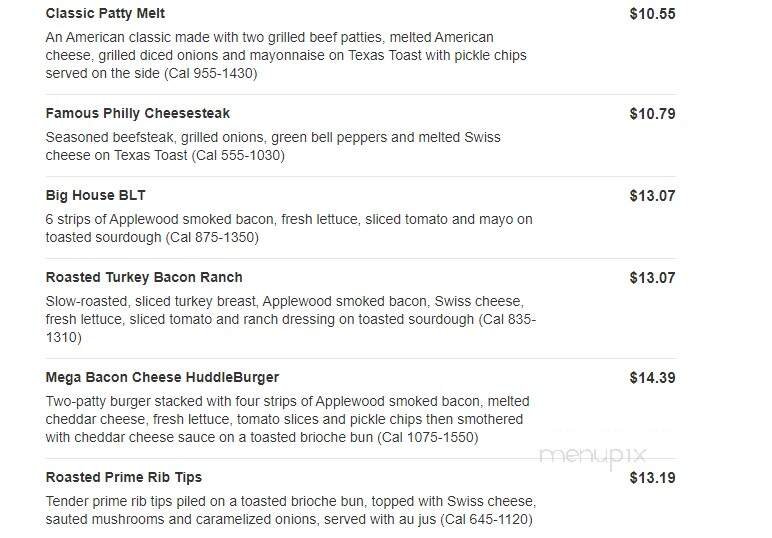
Task: Click the $10.79 price
Action: pyautogui.click(x=652, y=114)
